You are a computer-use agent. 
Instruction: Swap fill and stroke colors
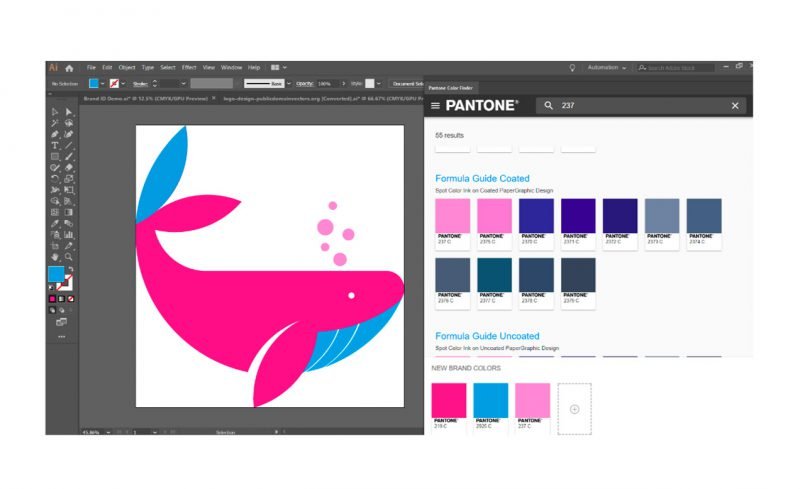tap(71, 269)
